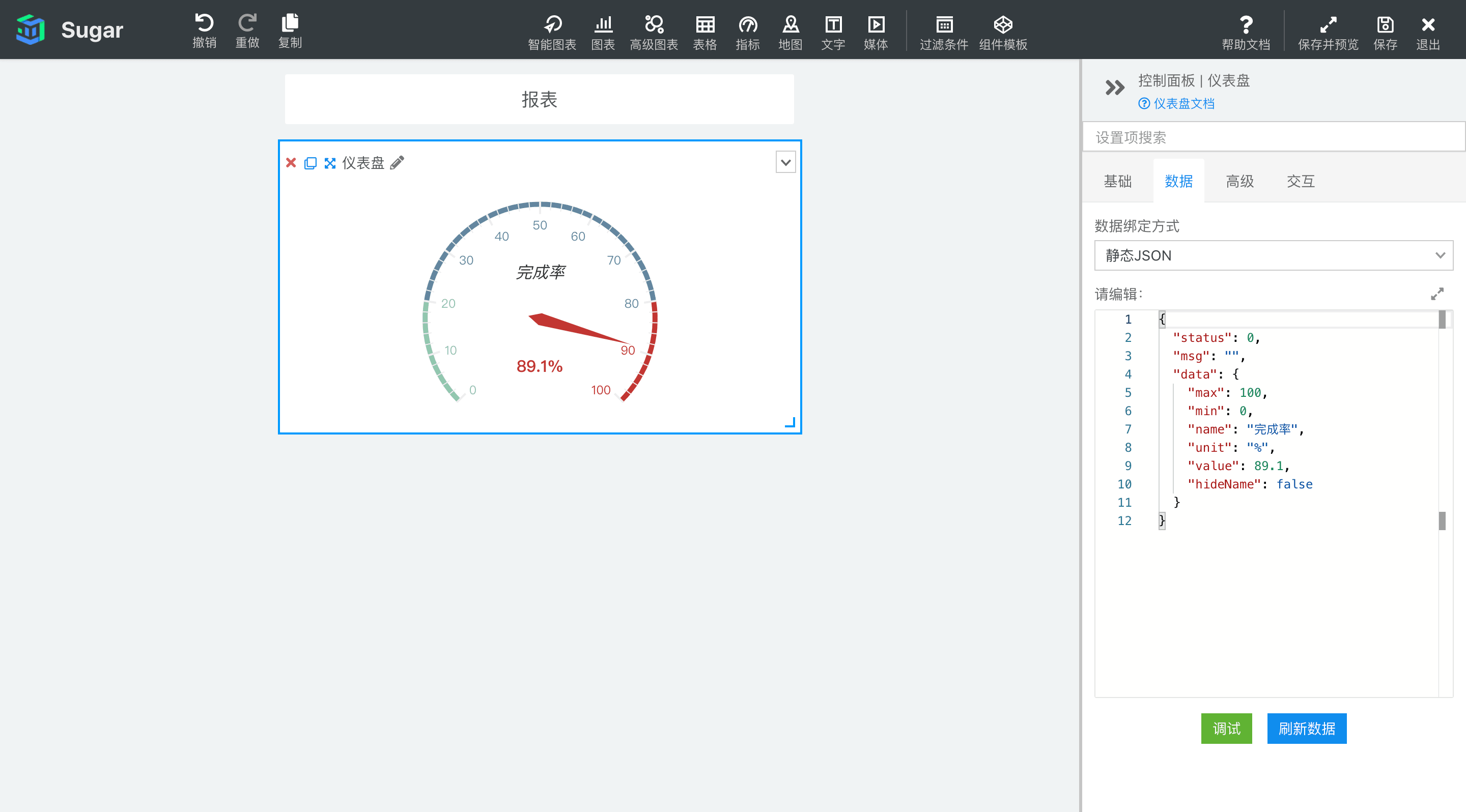Collapse the control panel with double chevron

pyautogui.click(x=1114, y=88)
